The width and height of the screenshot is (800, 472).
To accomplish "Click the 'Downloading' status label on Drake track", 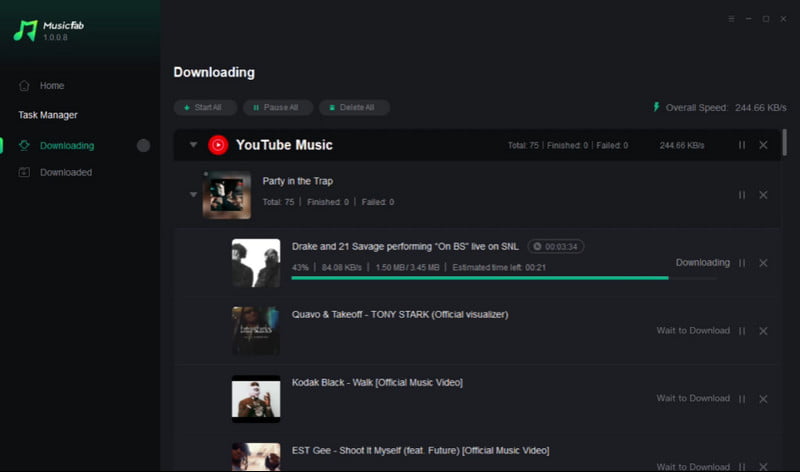I will tap(703, 262).
